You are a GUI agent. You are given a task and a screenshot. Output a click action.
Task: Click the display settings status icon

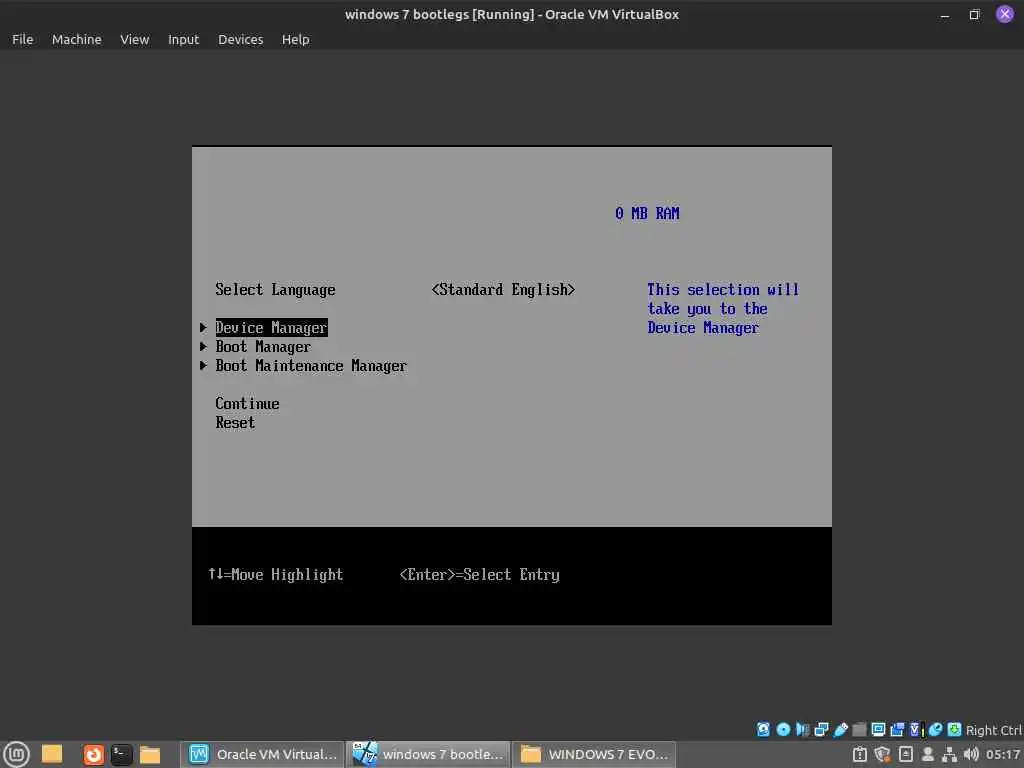point(878,729)
